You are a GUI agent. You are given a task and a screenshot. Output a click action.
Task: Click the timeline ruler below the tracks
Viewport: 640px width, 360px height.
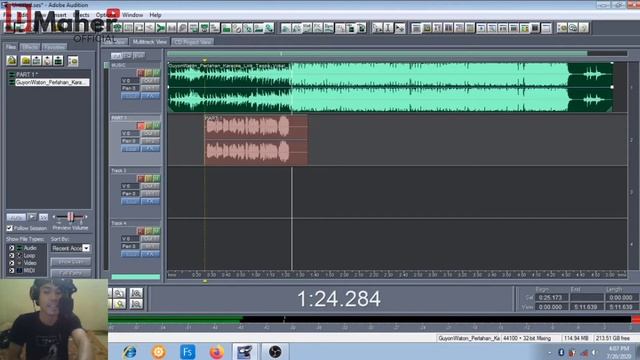click(x=397, y=275)
